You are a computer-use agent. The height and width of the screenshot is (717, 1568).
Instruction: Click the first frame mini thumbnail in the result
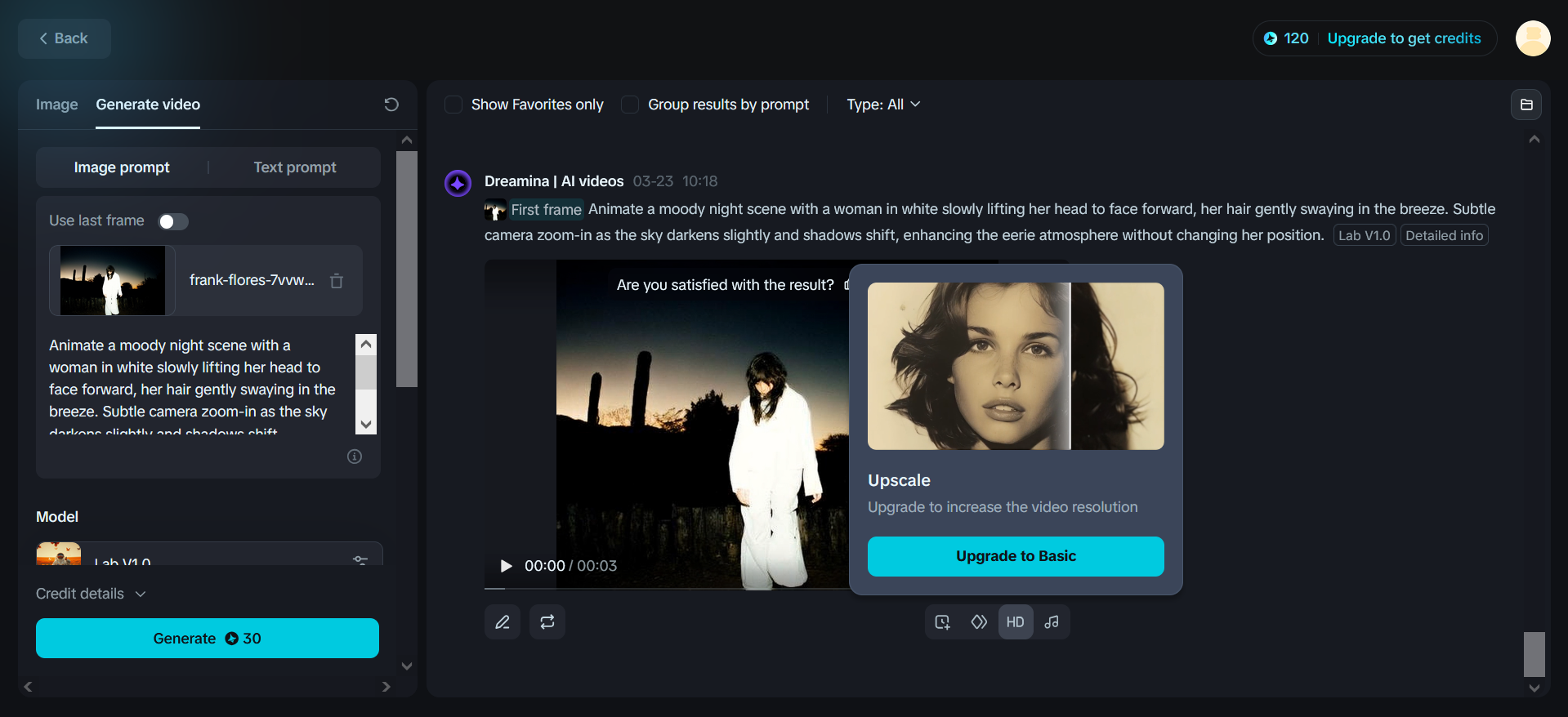pos(495,210)
